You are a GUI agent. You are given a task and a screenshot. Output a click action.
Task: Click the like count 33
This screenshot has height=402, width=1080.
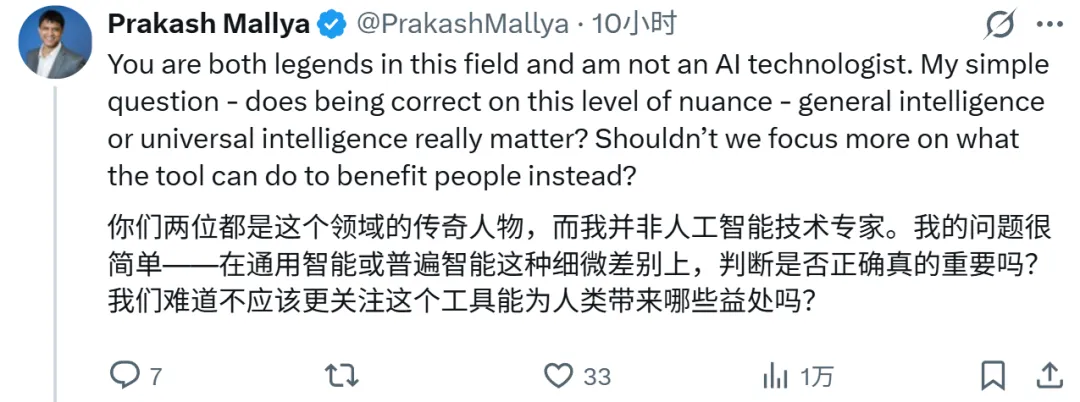[x=597, y=377]
